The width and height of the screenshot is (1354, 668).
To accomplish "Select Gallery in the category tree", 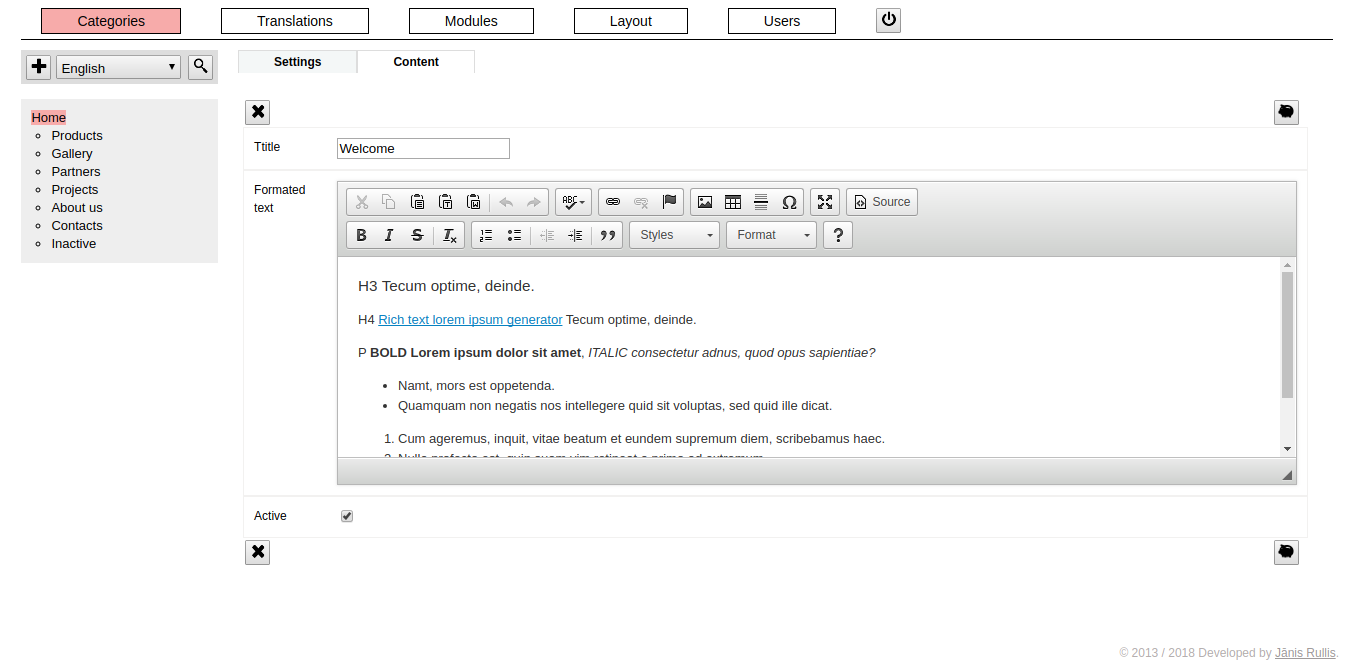I will 72,154.
